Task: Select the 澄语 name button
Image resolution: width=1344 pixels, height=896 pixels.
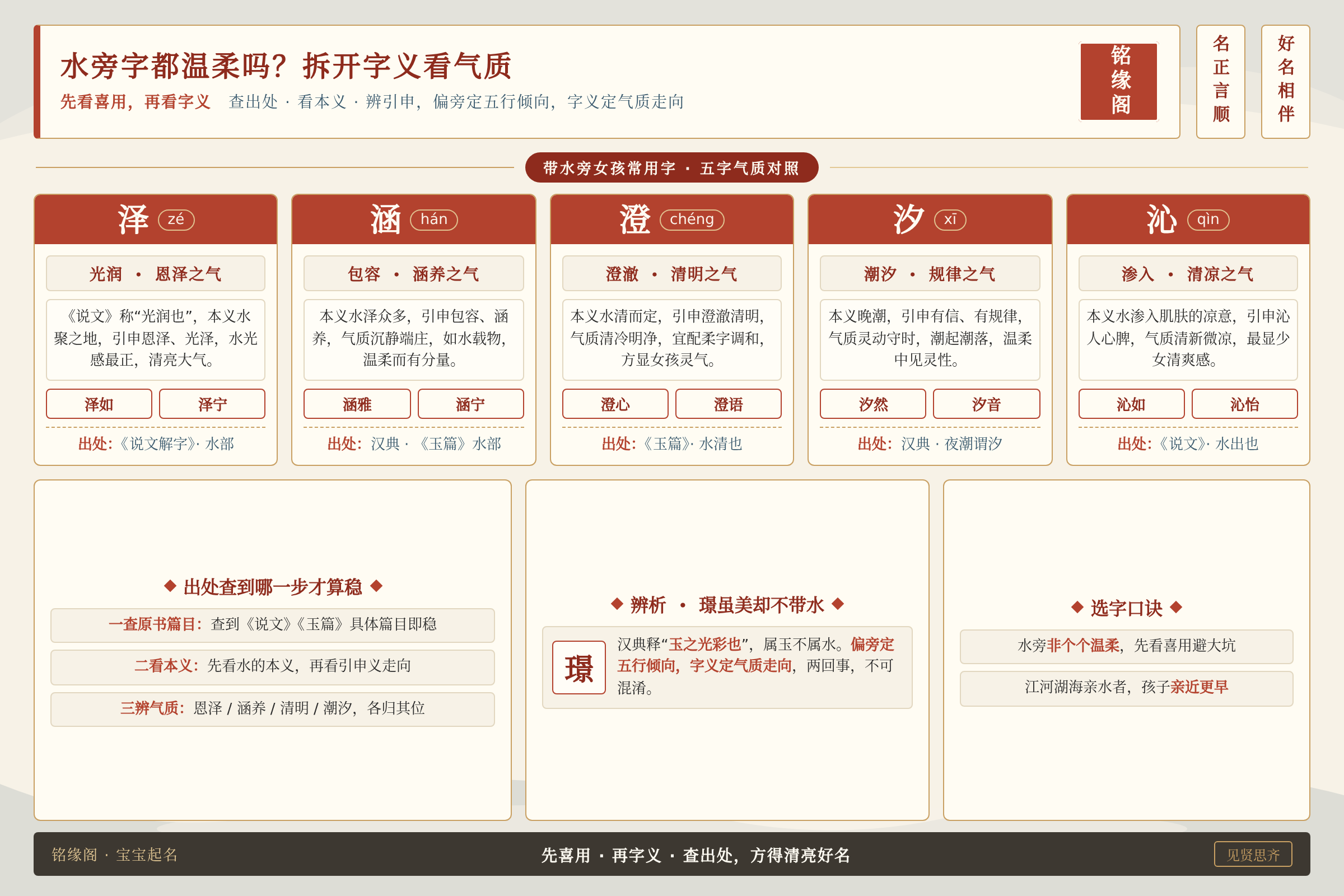Action: [x=729, y=404]
